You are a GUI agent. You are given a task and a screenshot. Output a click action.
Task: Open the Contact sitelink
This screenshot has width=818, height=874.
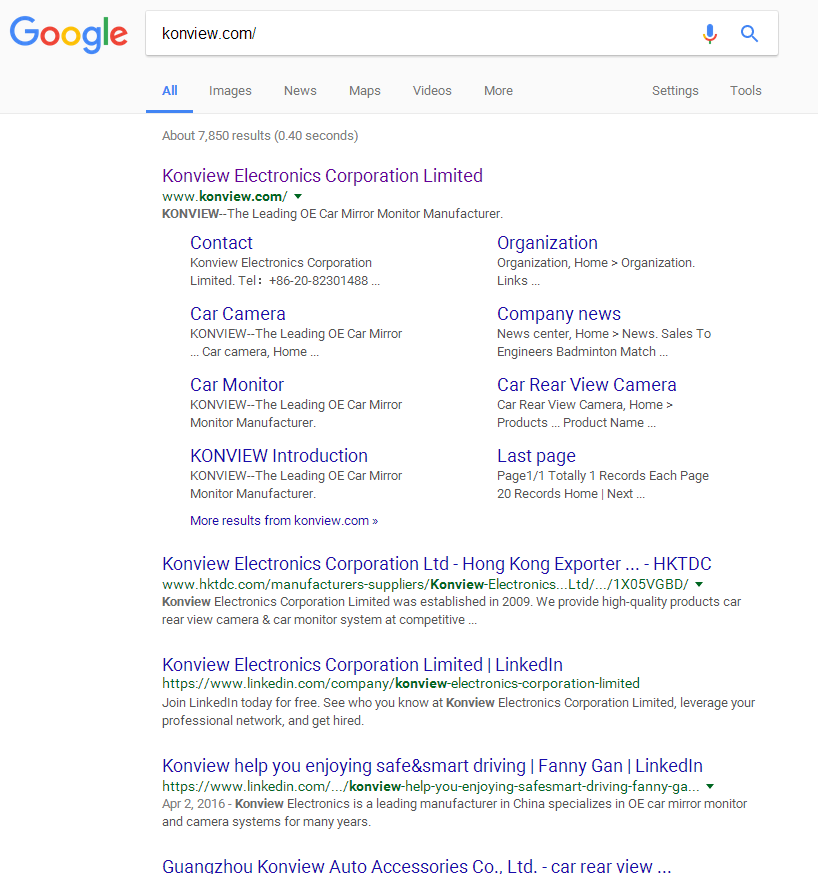221,243
